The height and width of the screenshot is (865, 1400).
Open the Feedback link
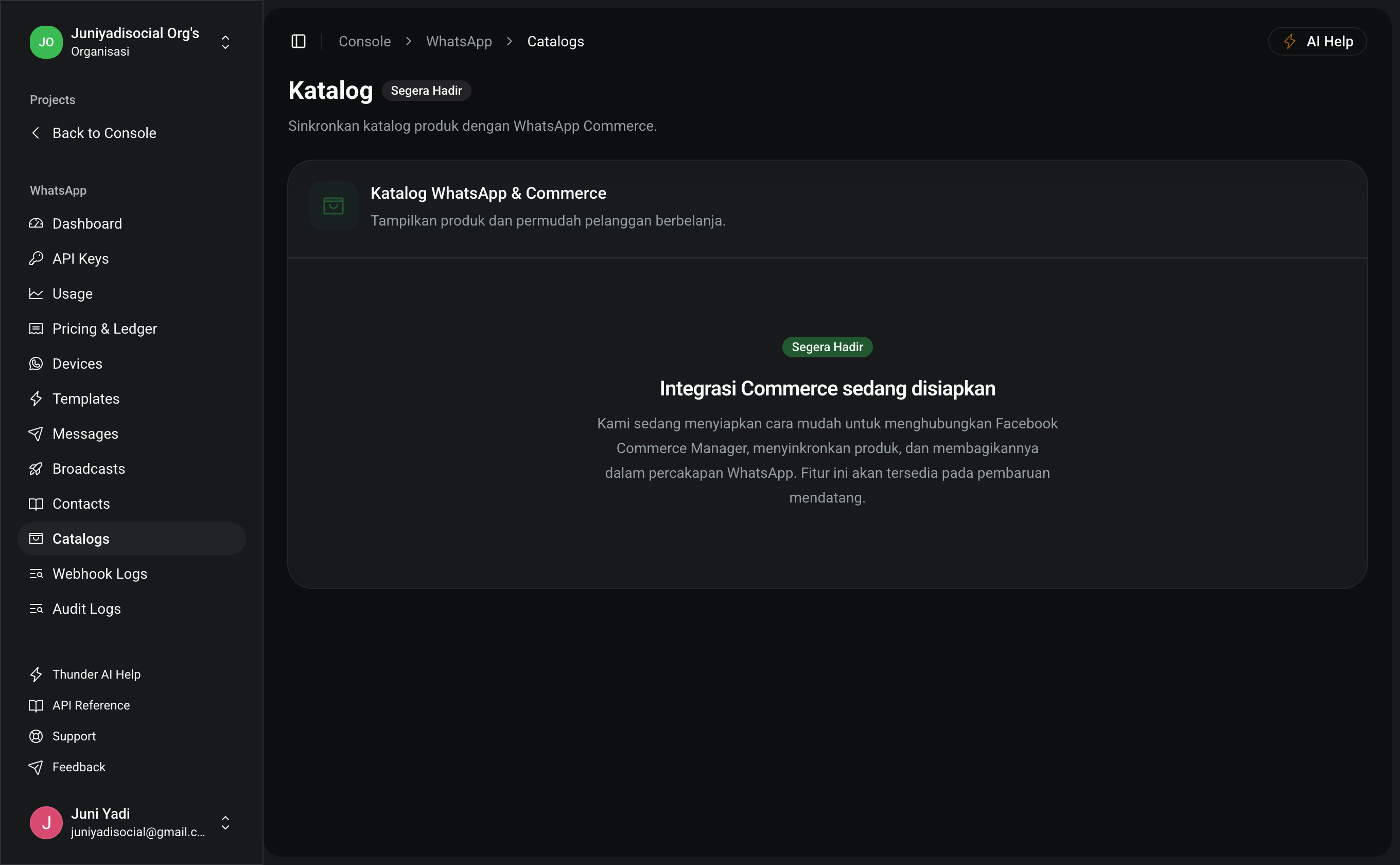tap(132, 767)
